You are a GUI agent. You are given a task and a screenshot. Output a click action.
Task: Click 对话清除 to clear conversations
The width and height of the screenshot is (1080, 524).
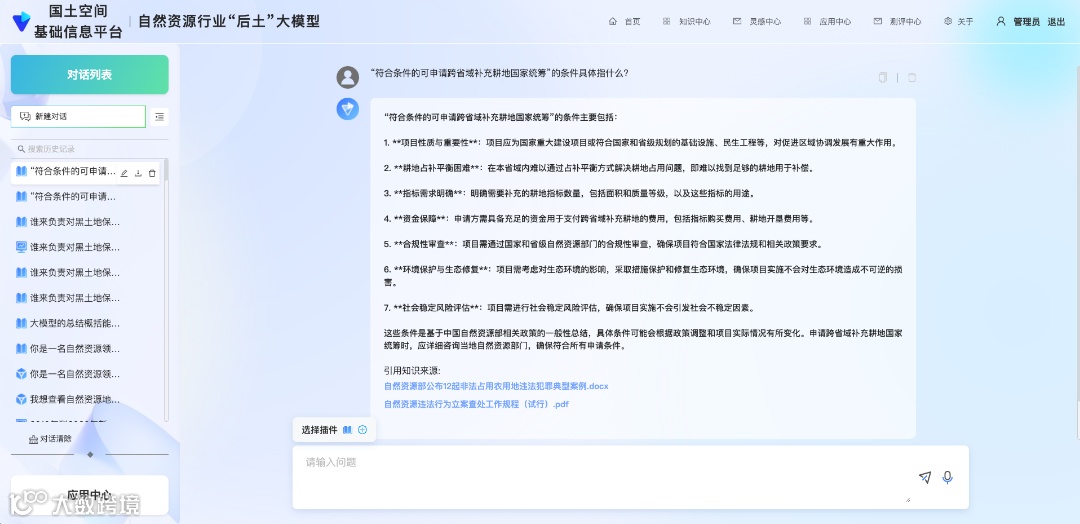click(50, 439)
